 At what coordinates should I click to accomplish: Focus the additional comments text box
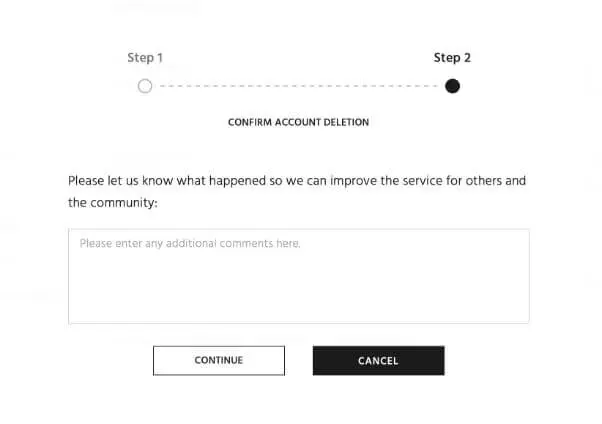pyautogui.click(x=299, y=276)
